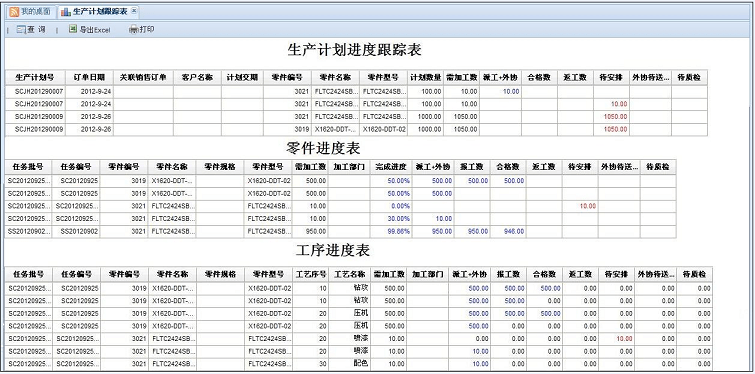The width and height of the screenshot is (755, 374).
Task: Sort by 生产计划号 column header
Action: pos(34,77)
